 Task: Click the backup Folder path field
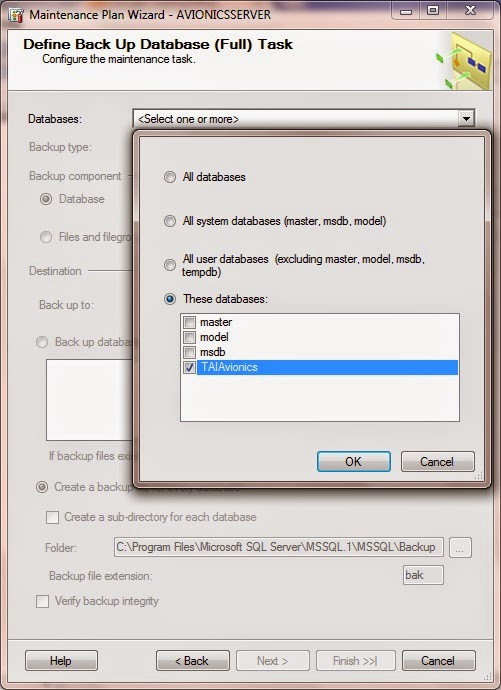[278, 547]
